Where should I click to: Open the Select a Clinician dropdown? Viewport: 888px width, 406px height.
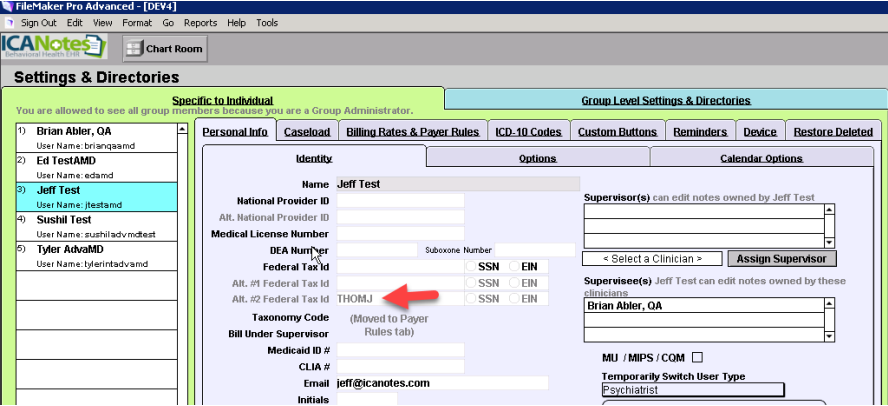click(x=649, y=259)
